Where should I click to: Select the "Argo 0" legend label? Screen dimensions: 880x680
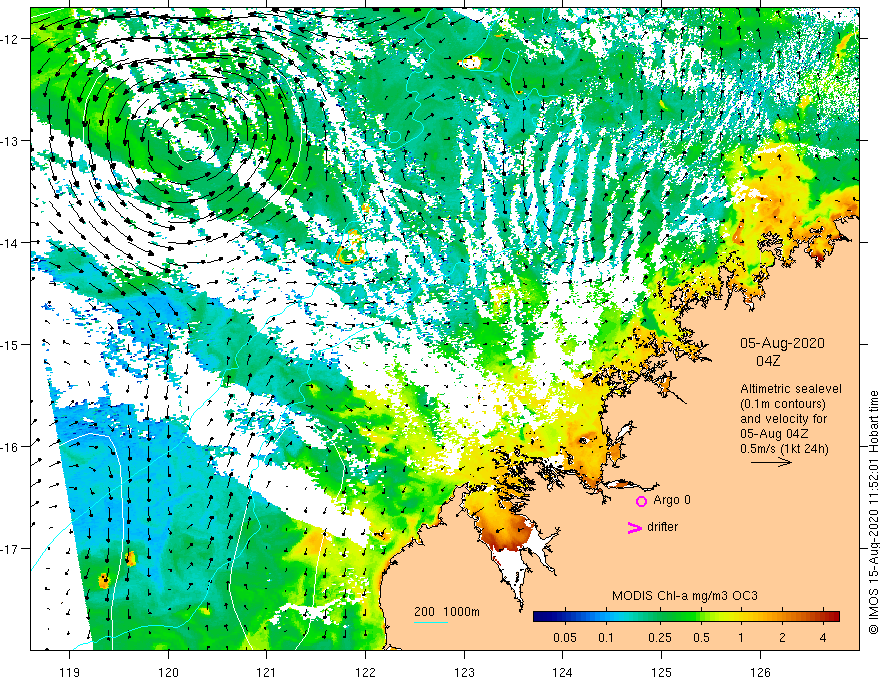coord(672,500)
